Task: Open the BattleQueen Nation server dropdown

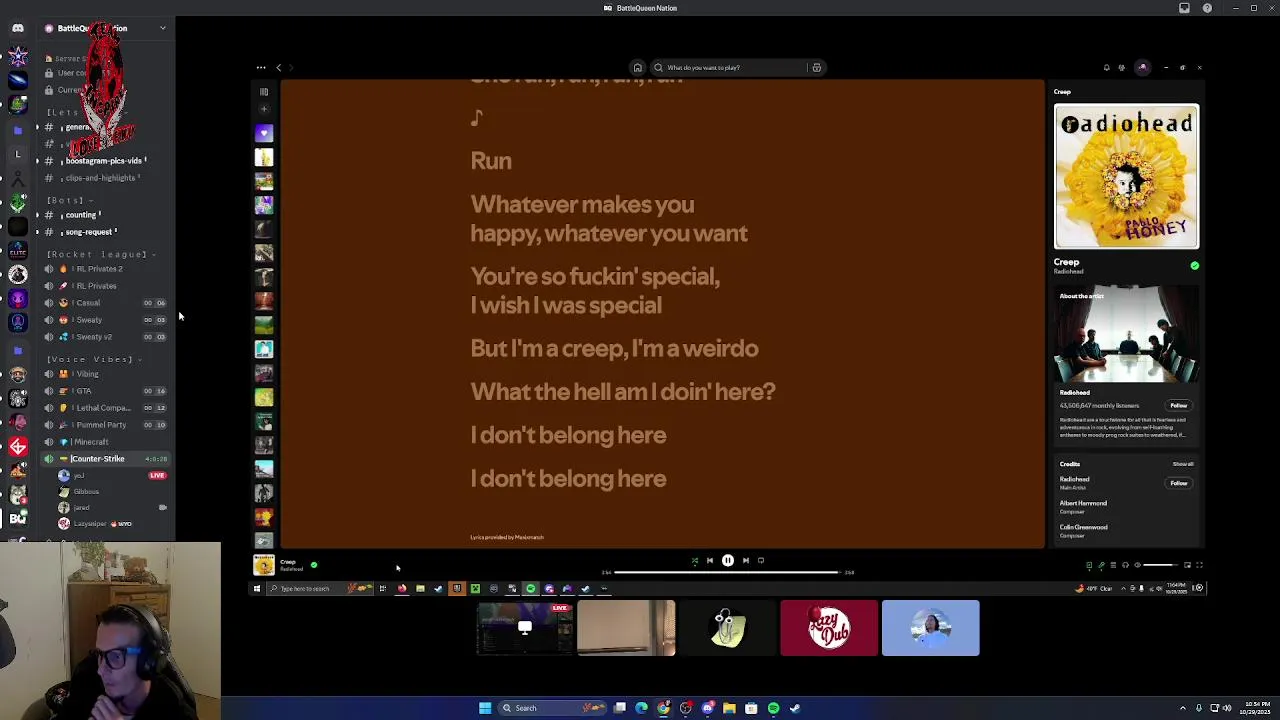Action: (x=163, y=28)
